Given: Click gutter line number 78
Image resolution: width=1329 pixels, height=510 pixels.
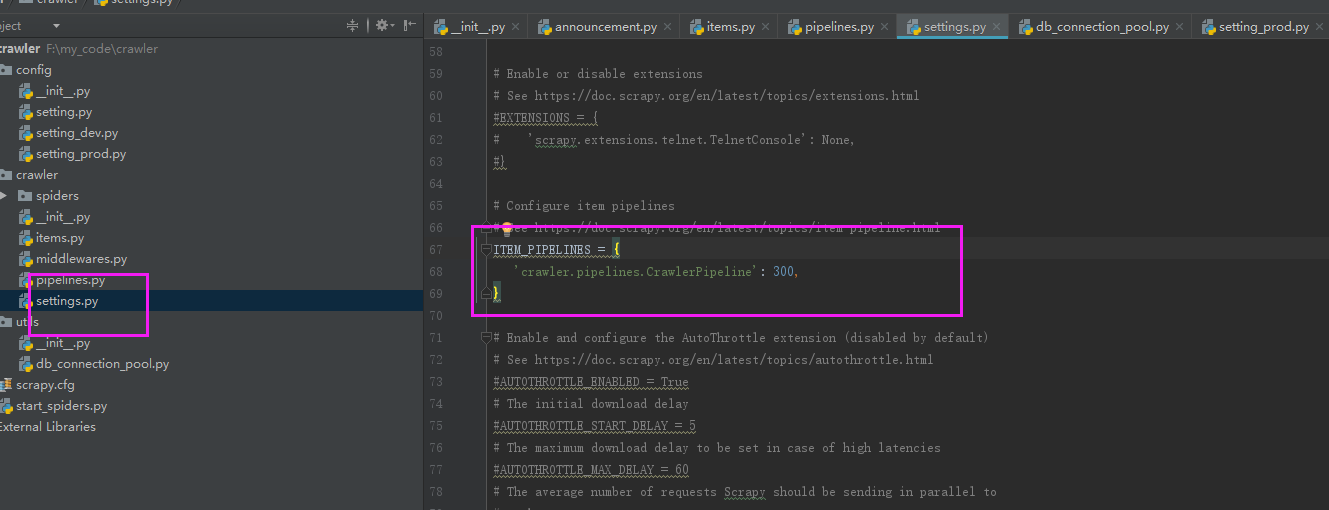Looking at the screenshot, I should pos(434,492).
